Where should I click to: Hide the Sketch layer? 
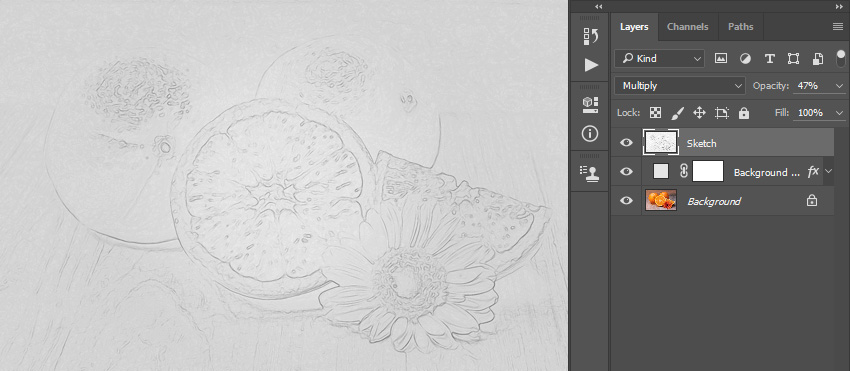pyautogui.click(x=626, y=143)
